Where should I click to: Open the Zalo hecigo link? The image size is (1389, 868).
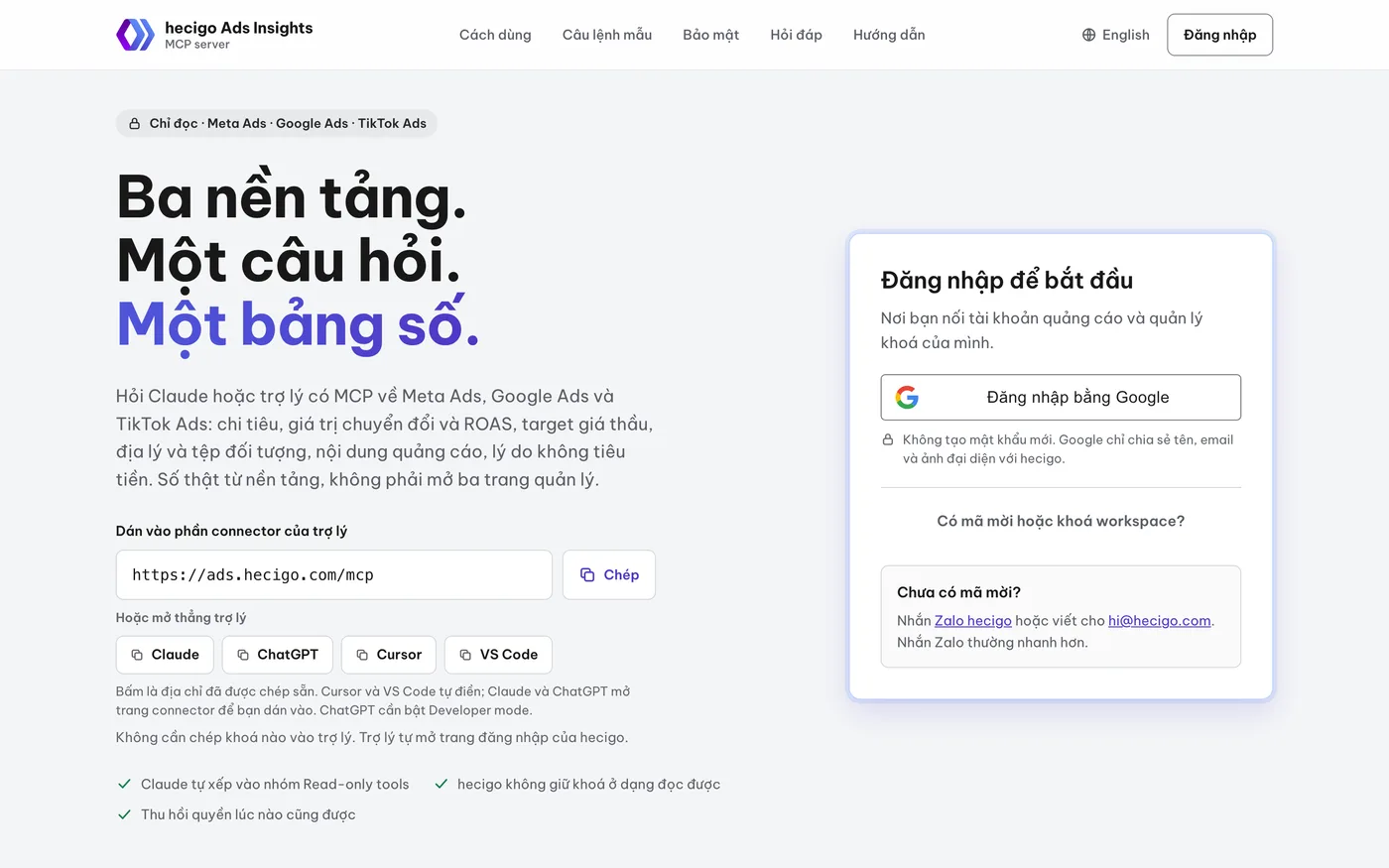coord(973,621)
